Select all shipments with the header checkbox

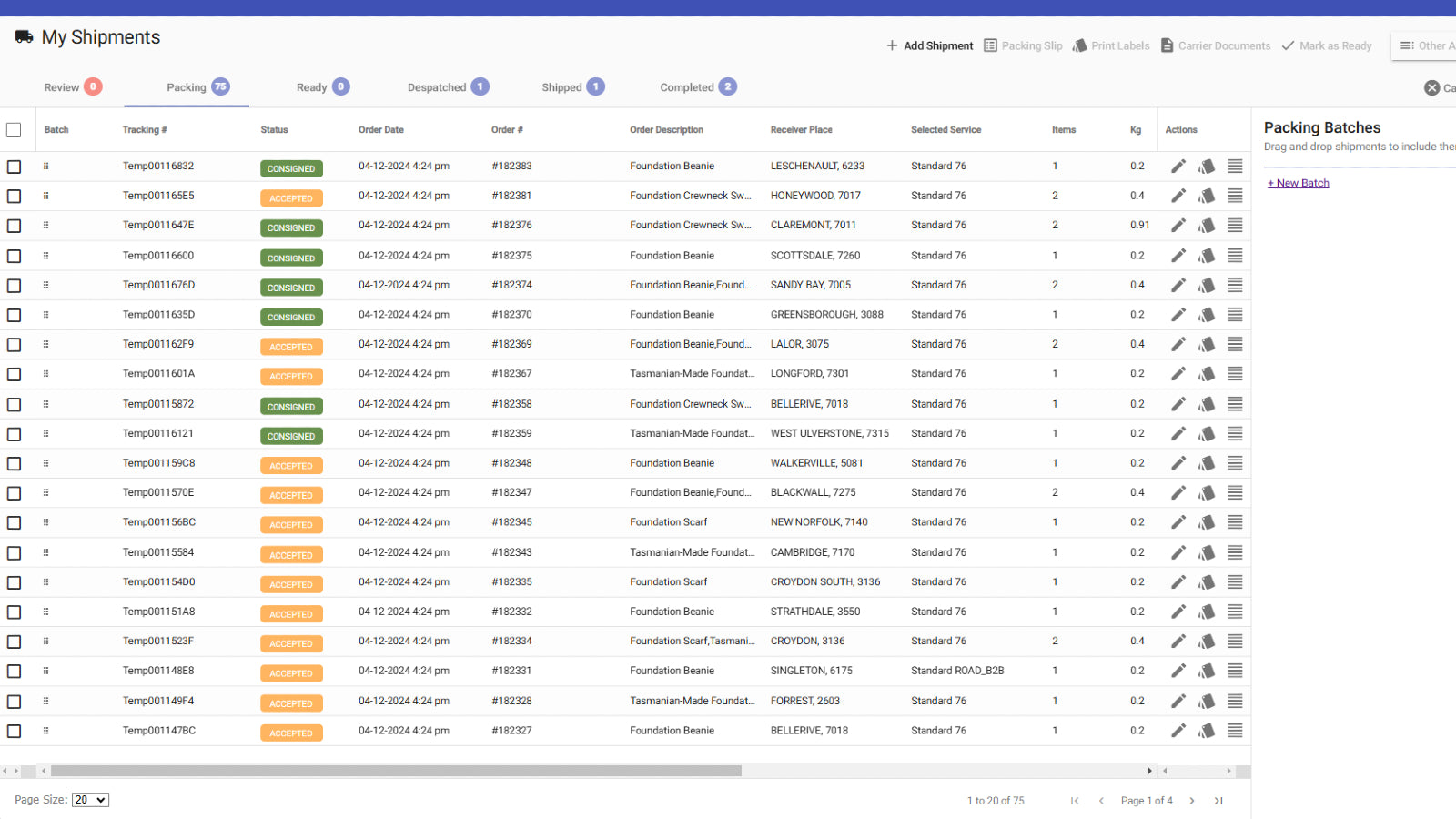(14, 129)
